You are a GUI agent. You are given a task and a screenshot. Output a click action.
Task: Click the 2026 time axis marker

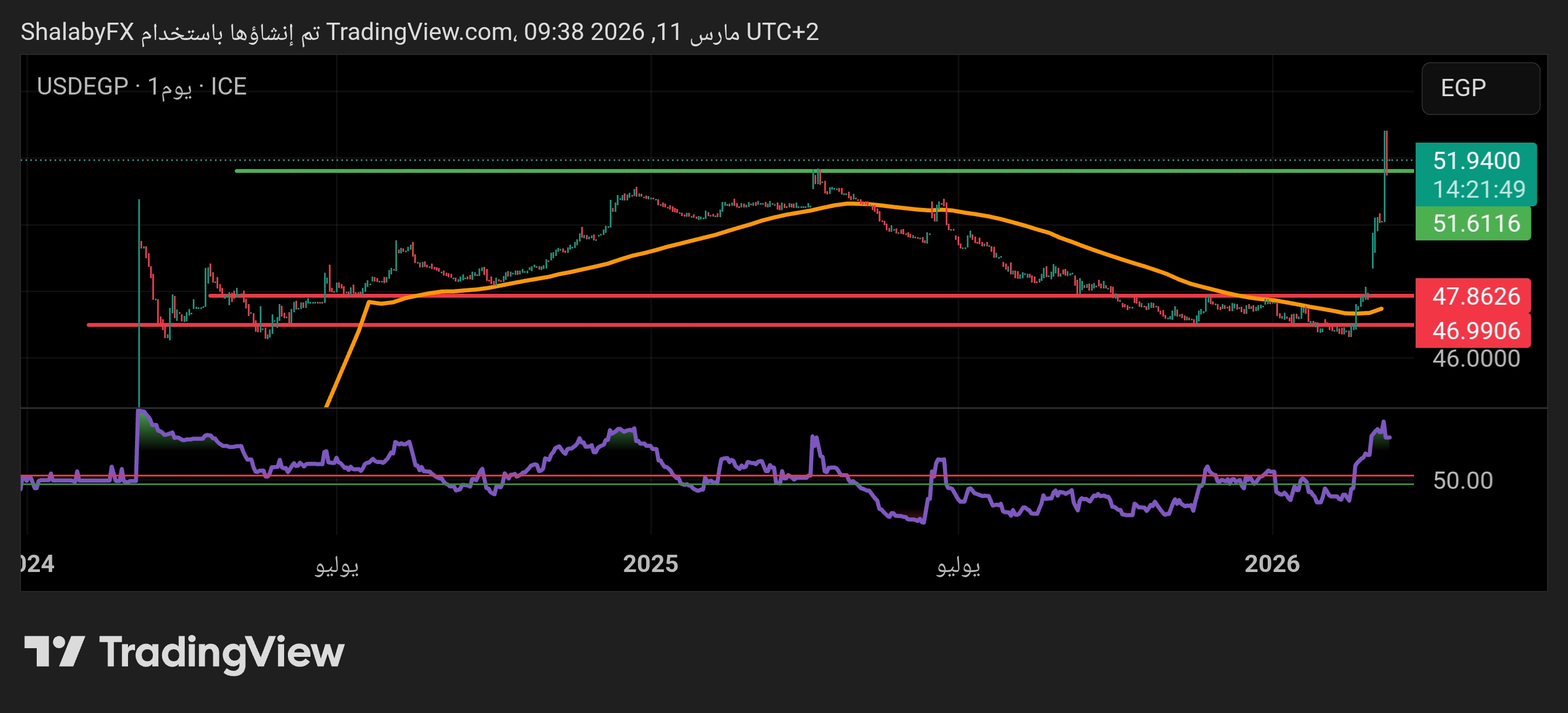point(1271,563)
